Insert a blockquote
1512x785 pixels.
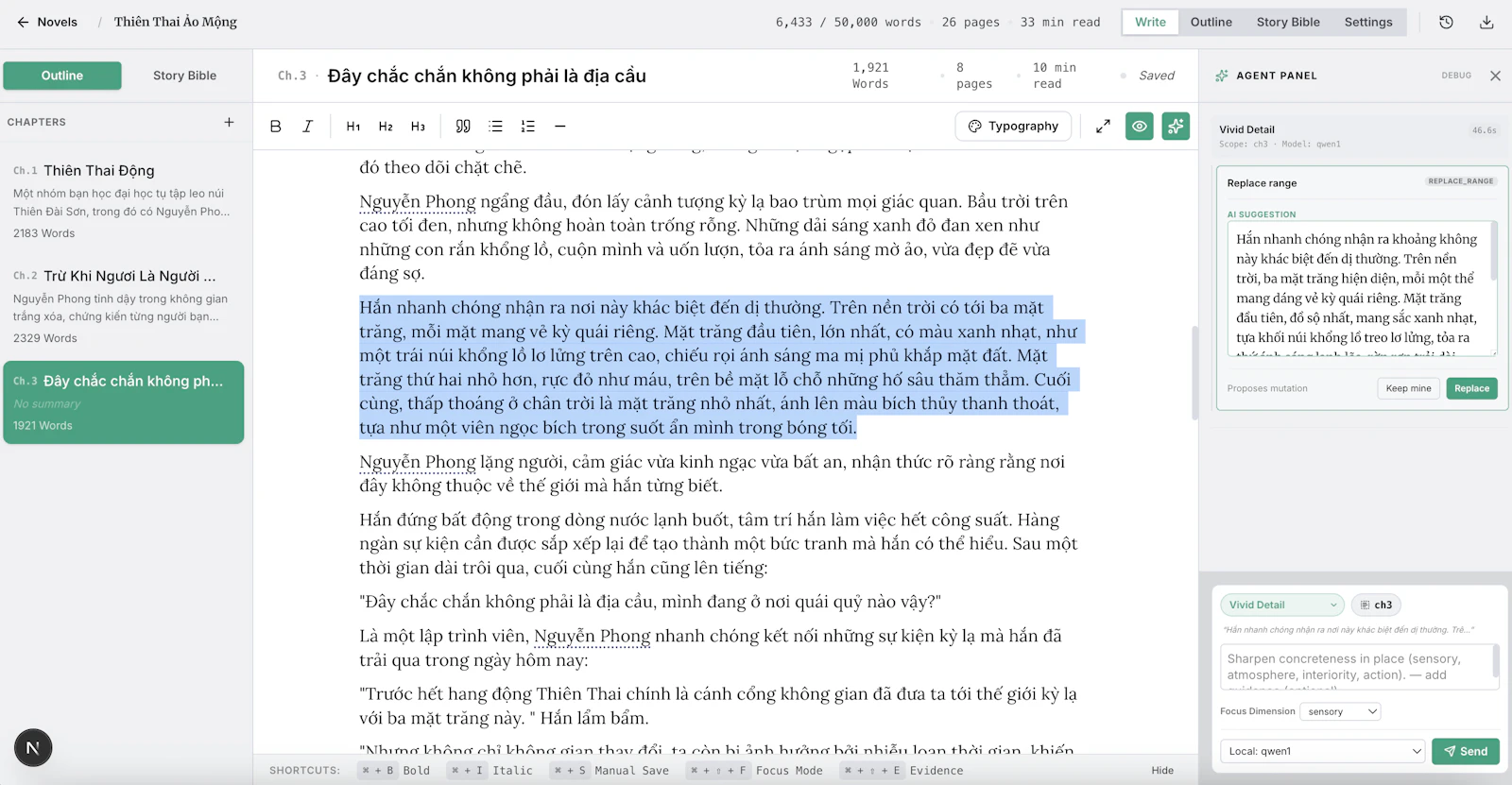463,126
